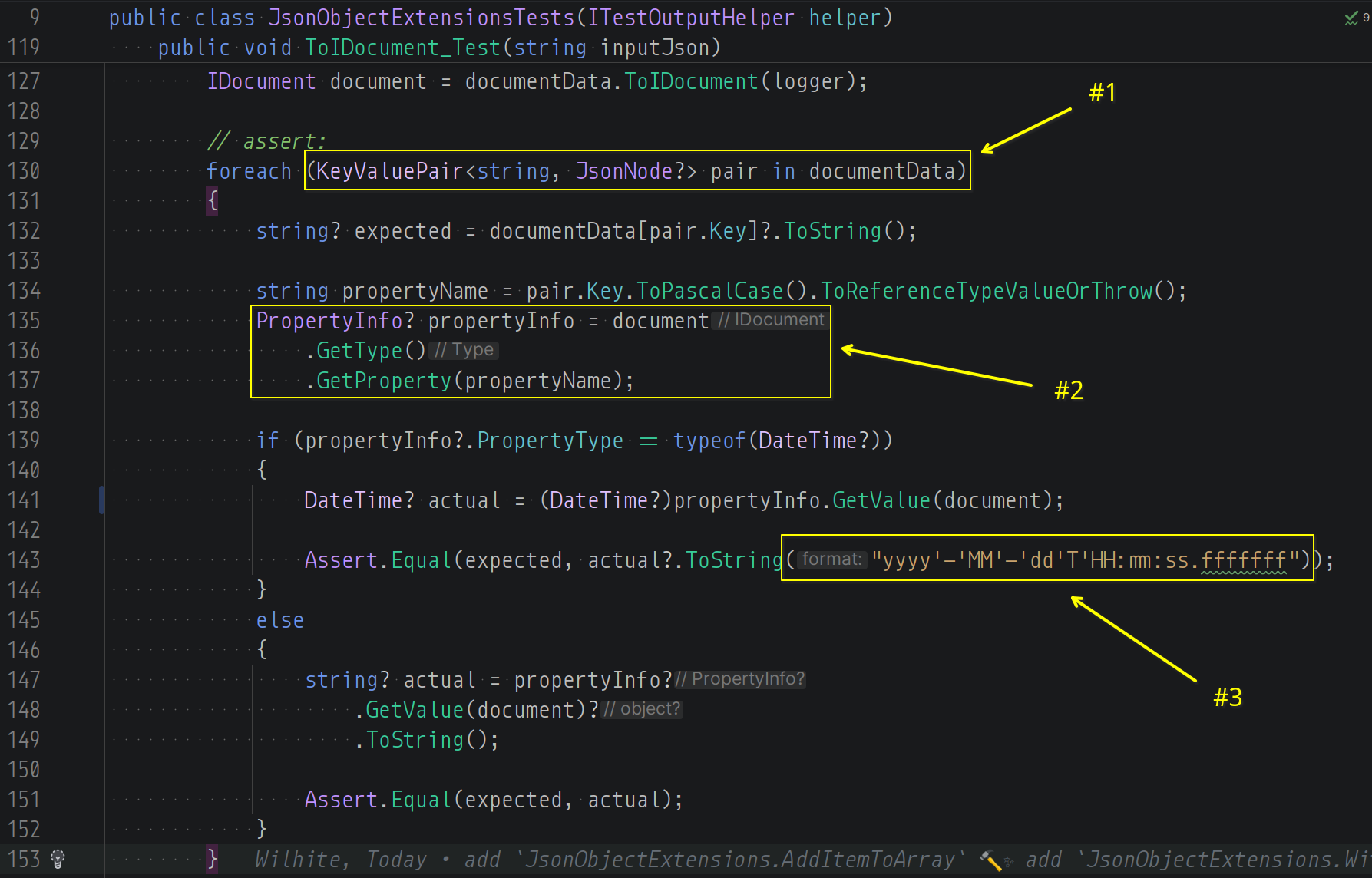Click 'ToString' call on line 149
The image size is (1372, 878).
coord(415,740)
